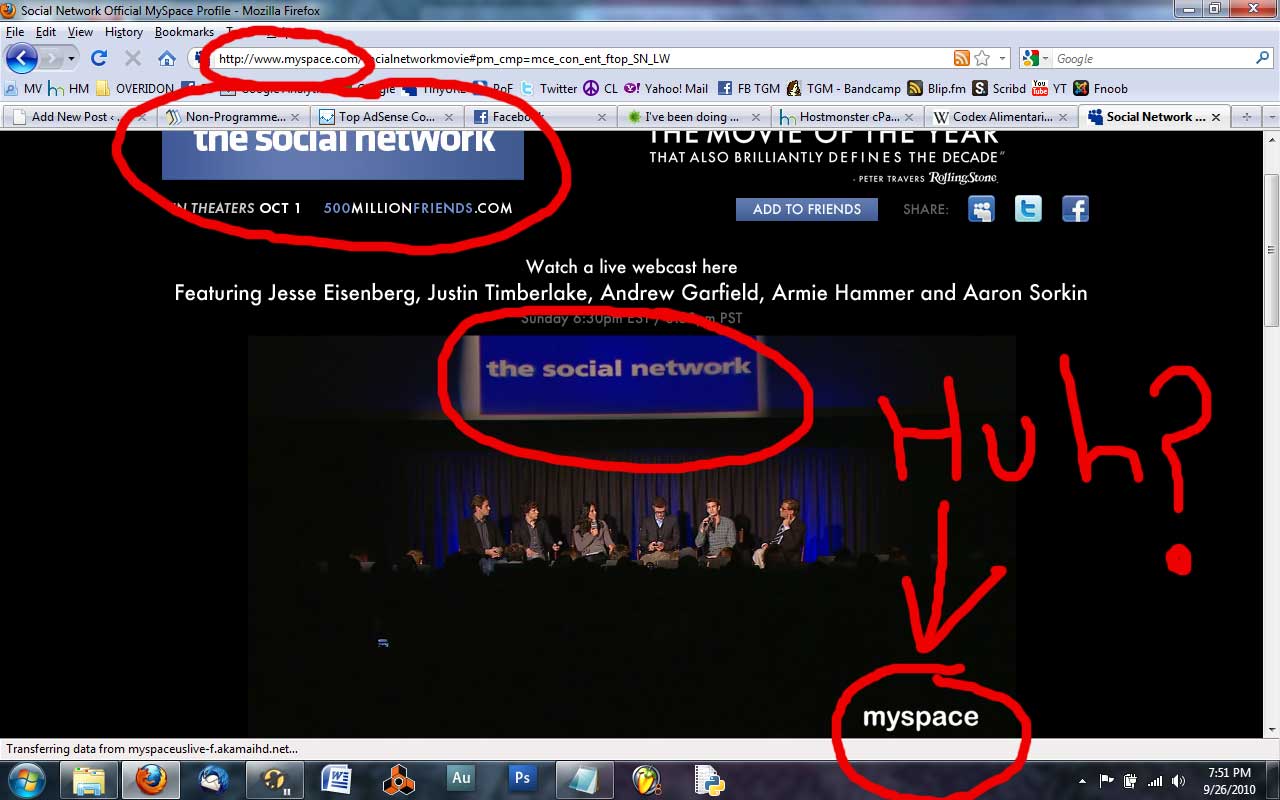Open a new tab with plus button
The image size is (1280, 800).
(1246, 117)
